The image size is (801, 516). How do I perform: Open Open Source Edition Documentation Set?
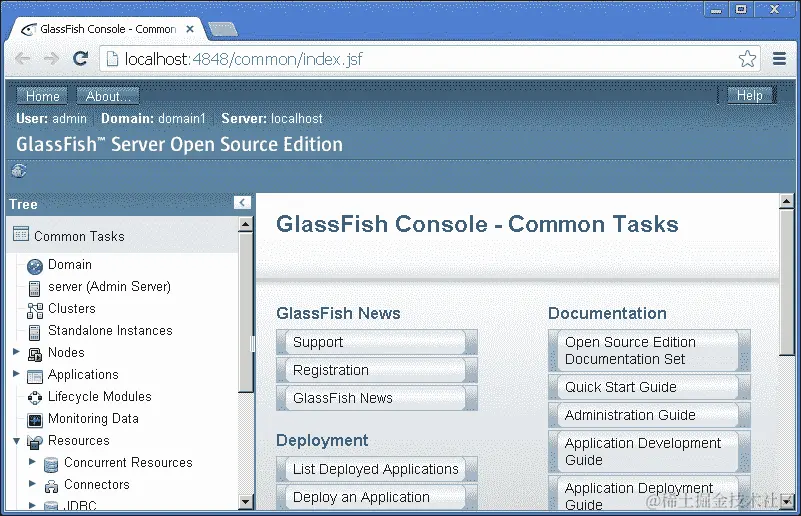point(649,350)
